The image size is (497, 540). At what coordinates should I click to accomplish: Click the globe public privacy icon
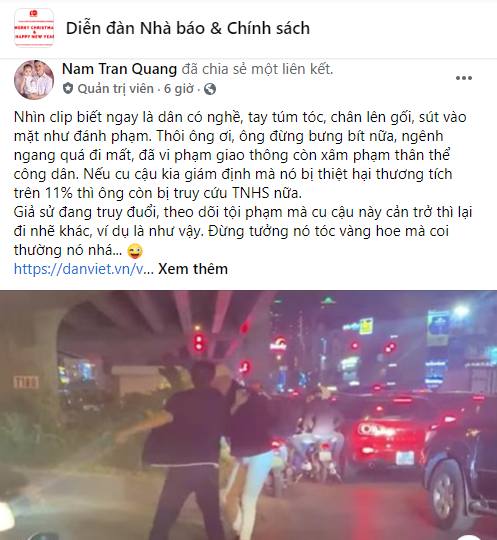click(210, 89)
